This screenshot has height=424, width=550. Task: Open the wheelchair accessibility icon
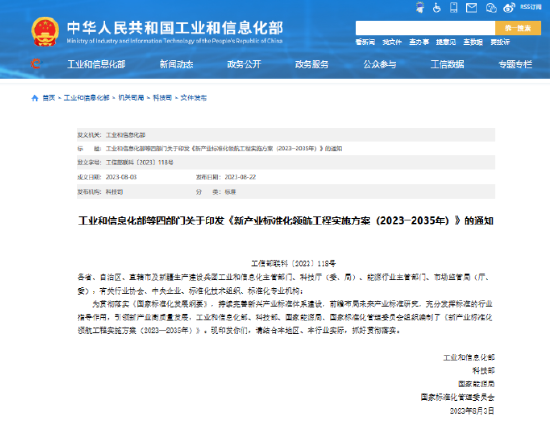tap(437, 7)
